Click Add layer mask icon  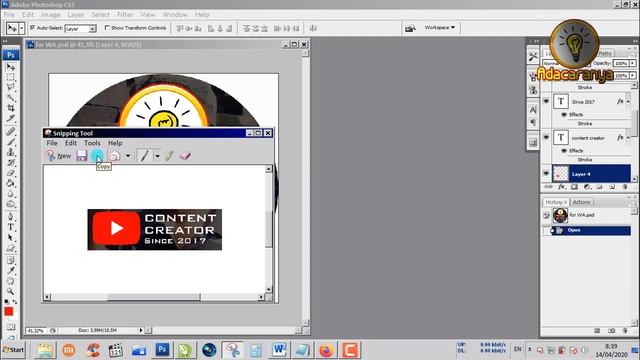(x=574, y=187)
